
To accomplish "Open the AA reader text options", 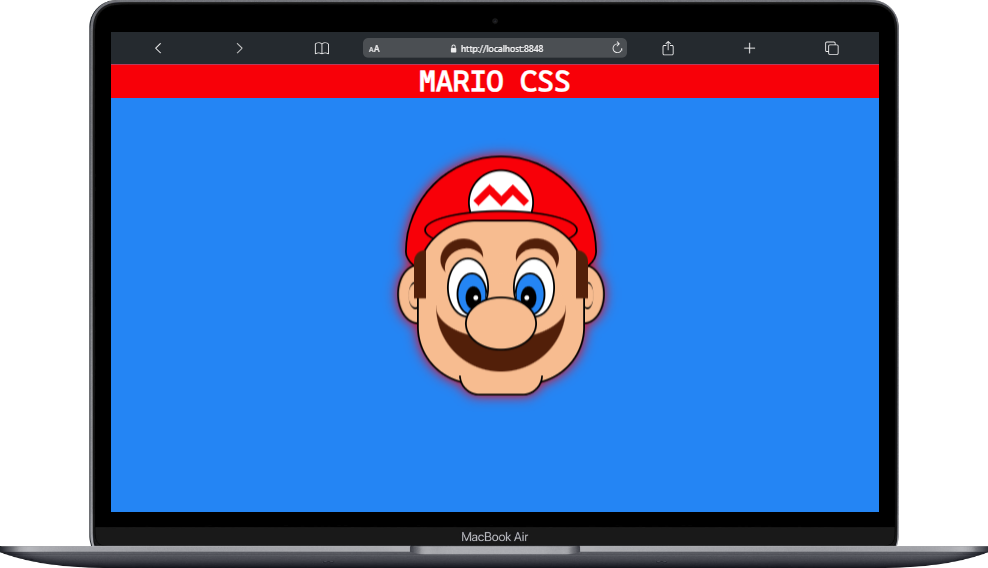I will point(374,49).
